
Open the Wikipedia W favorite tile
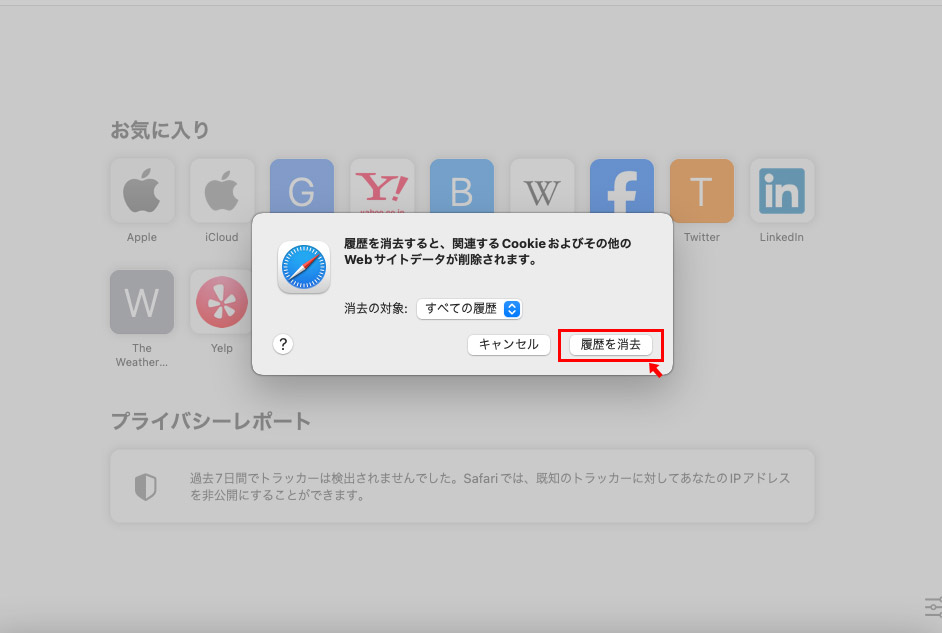point(542,186)
